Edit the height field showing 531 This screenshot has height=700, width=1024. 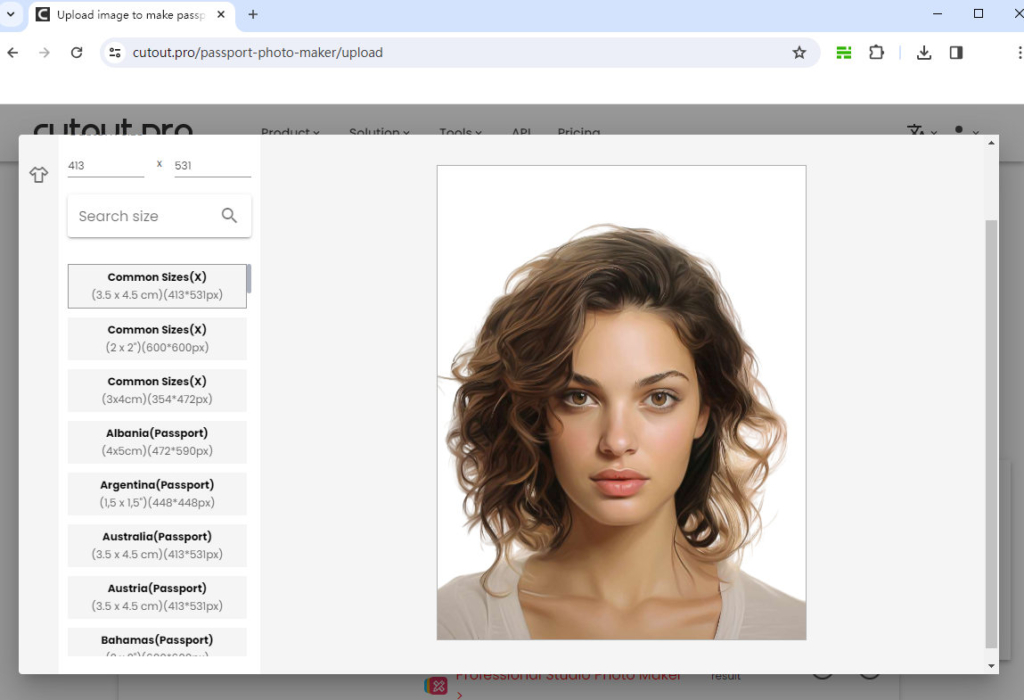[212, 166]
